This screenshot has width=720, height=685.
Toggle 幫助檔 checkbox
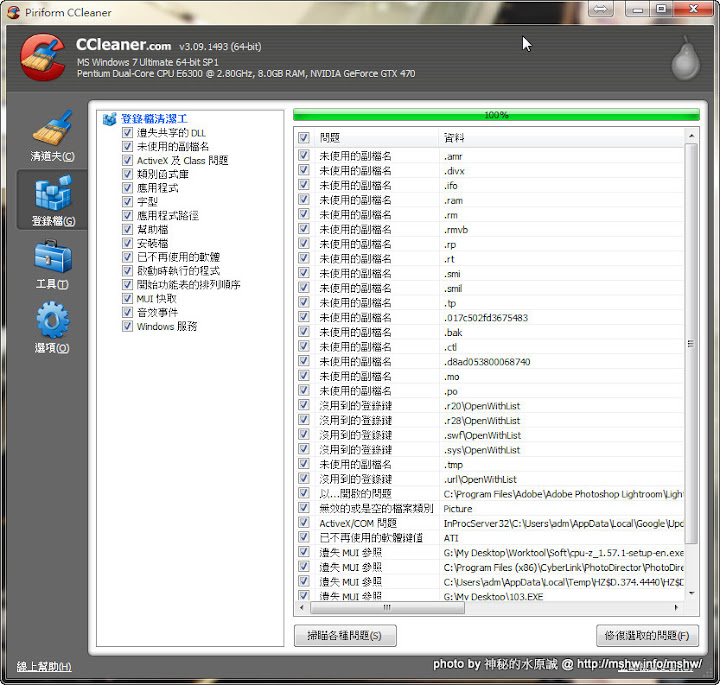click(127, 229)
